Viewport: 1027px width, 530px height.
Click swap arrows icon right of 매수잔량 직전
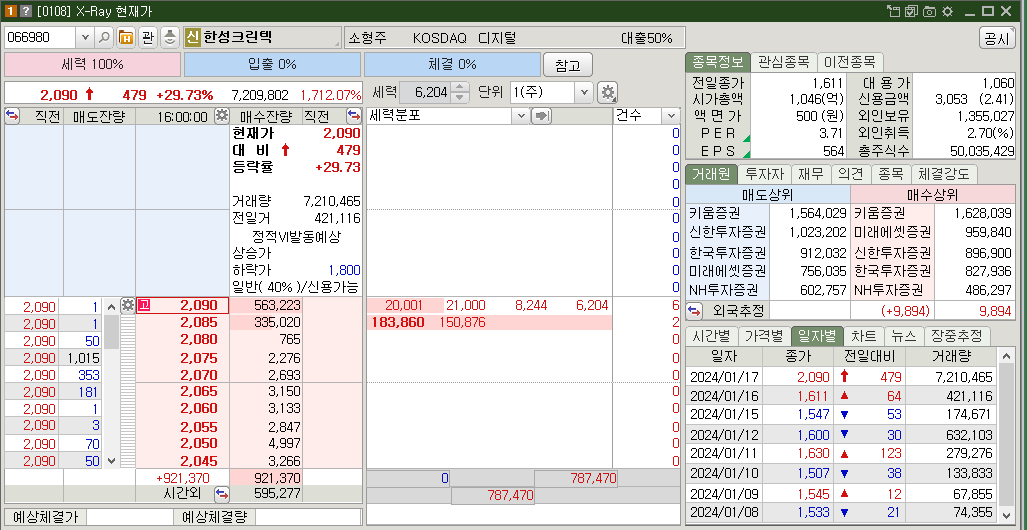coord(354,117)
